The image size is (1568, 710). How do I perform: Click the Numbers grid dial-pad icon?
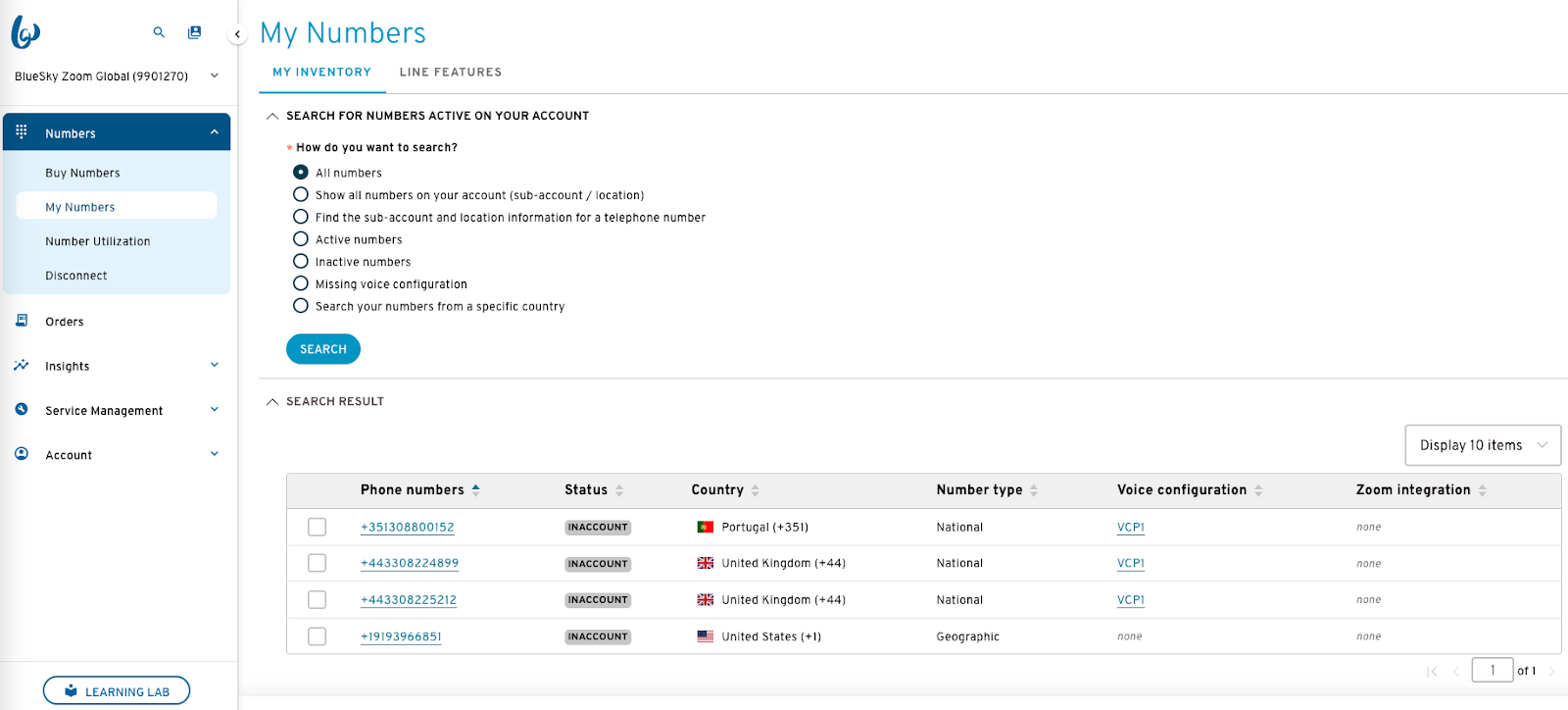(22, 131)
